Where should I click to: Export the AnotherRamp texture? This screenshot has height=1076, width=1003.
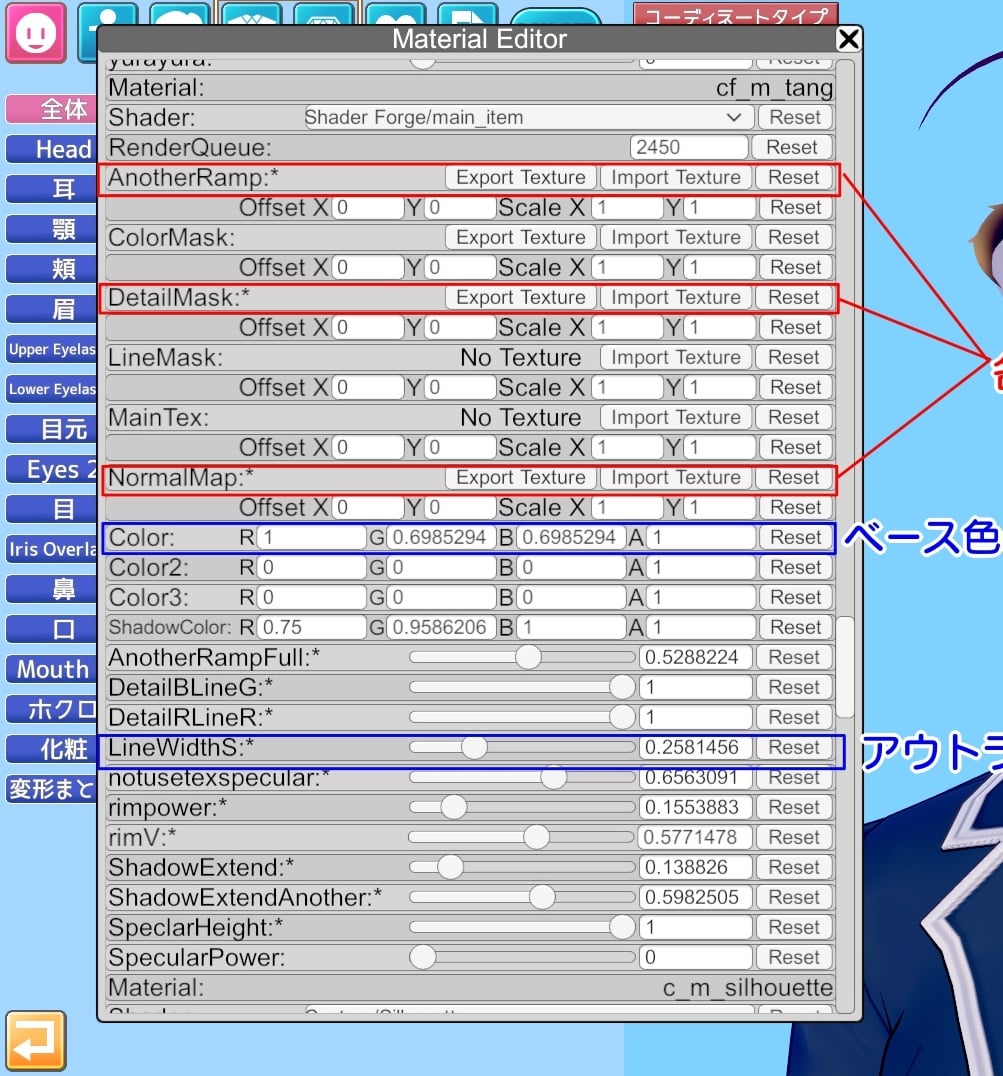[x=521, y=178]
